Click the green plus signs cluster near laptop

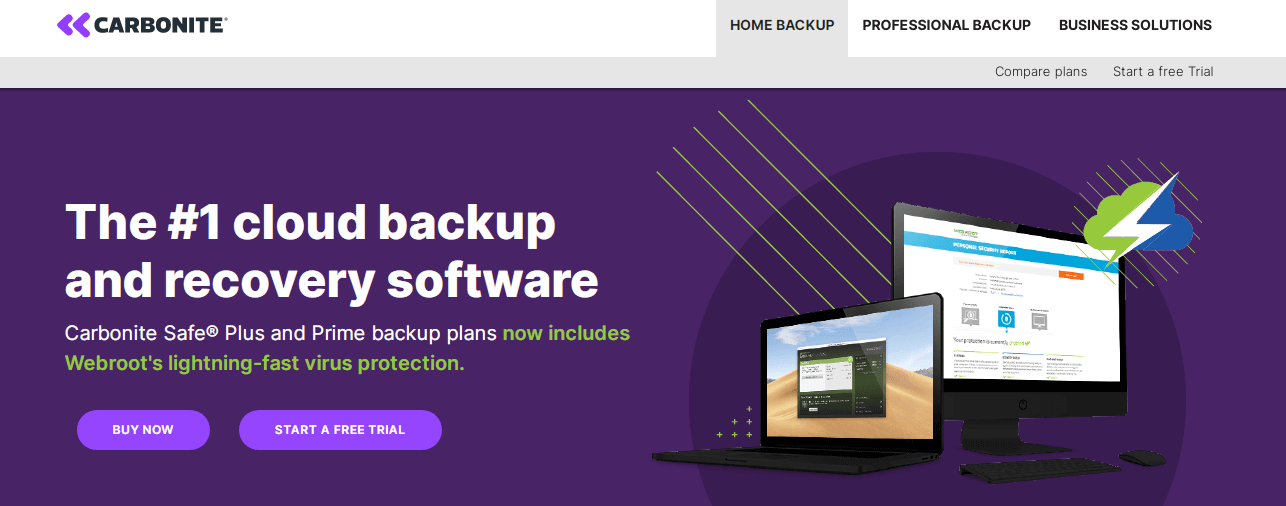pyautogui.click(x=735, y=423)
